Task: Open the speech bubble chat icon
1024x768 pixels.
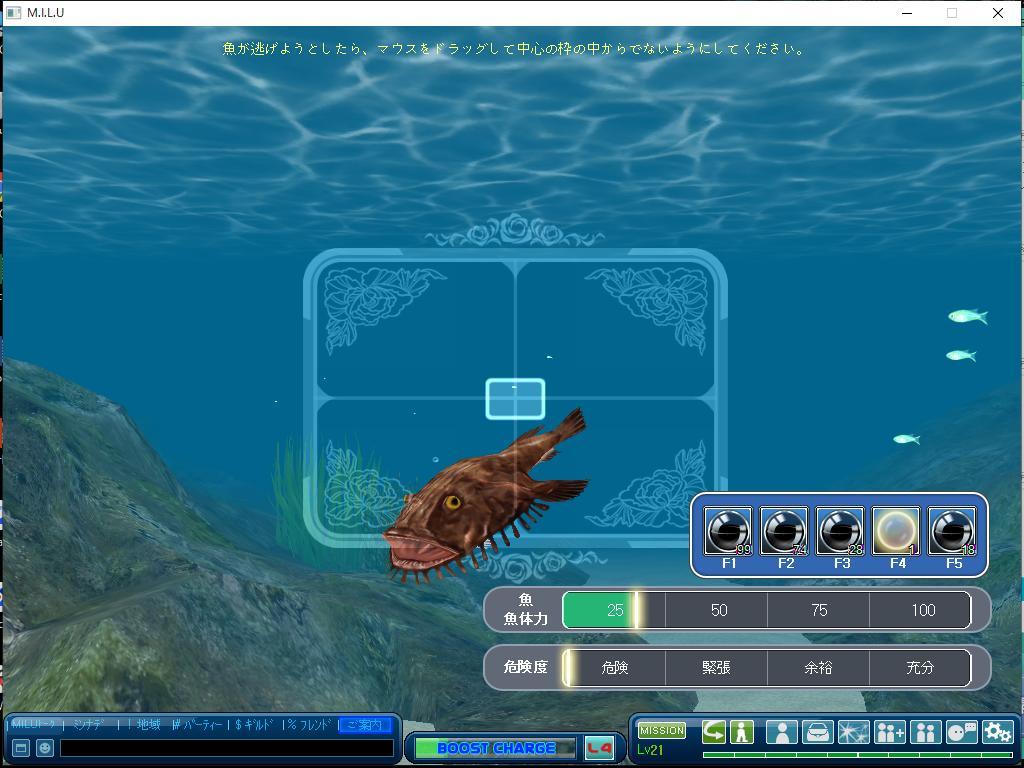Action: click(x=961, y=732)
